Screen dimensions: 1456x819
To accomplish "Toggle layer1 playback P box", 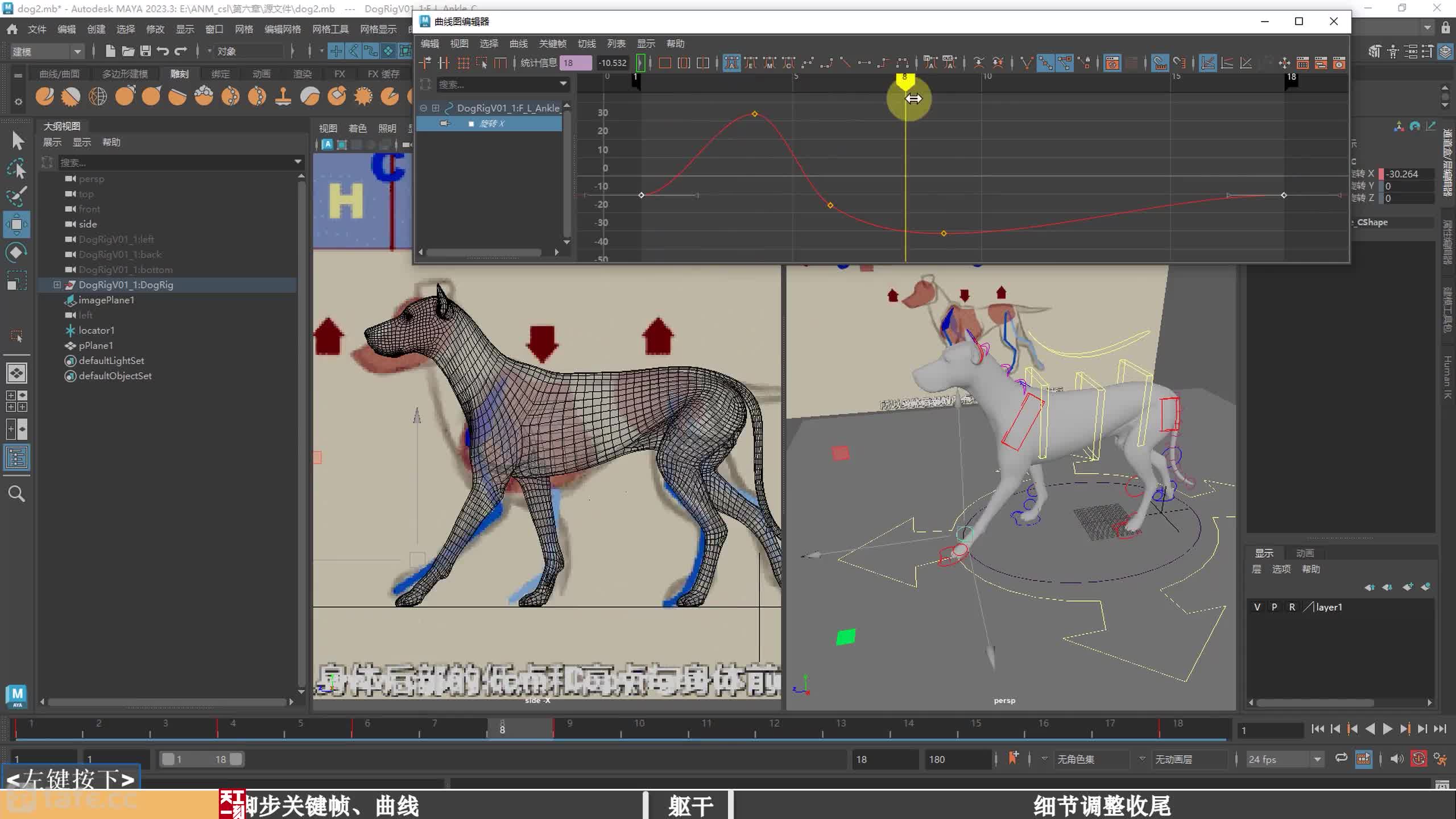I will tap(1275, 607).
